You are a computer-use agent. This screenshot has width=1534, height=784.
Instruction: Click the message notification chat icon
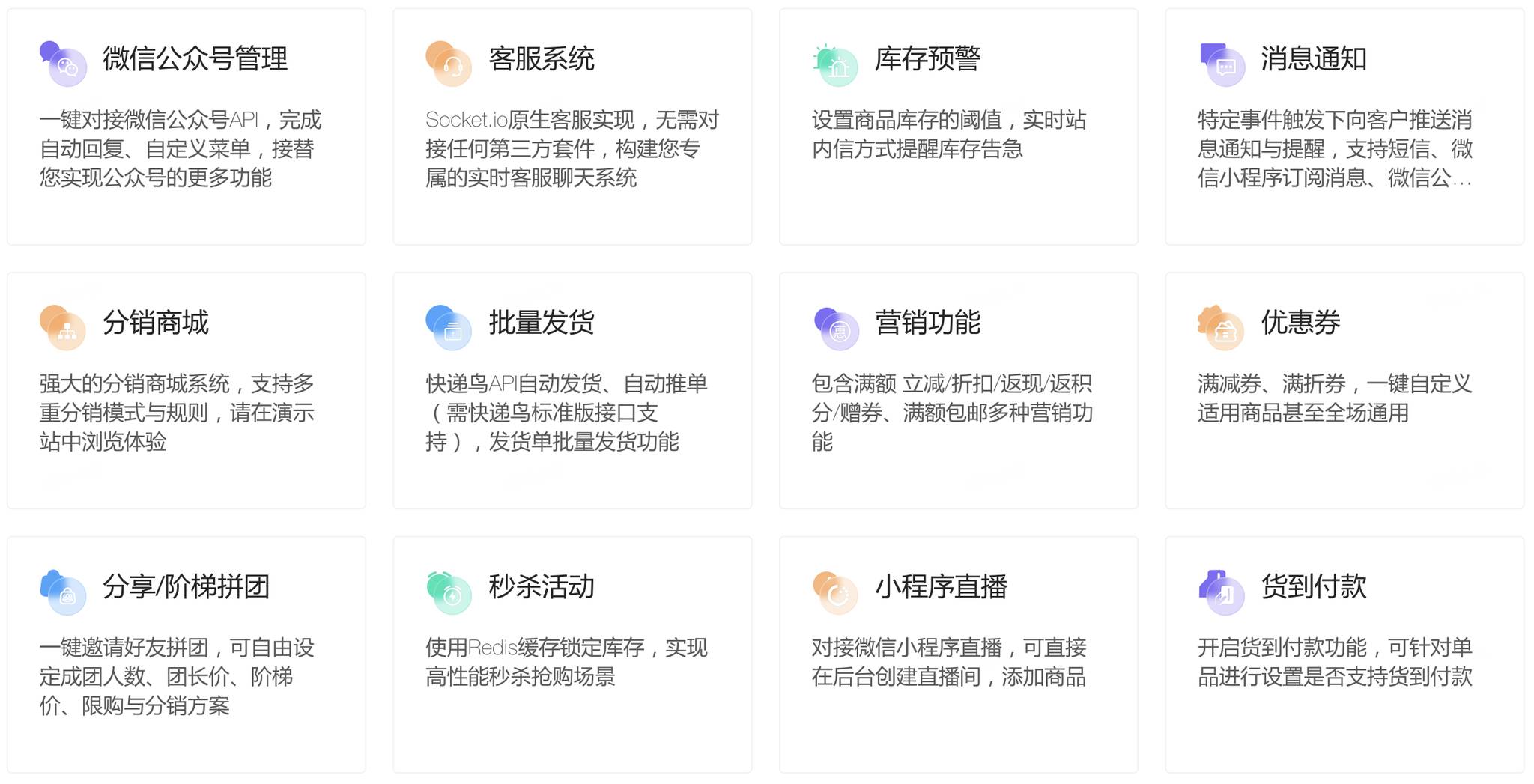(x=1222, y=64)
